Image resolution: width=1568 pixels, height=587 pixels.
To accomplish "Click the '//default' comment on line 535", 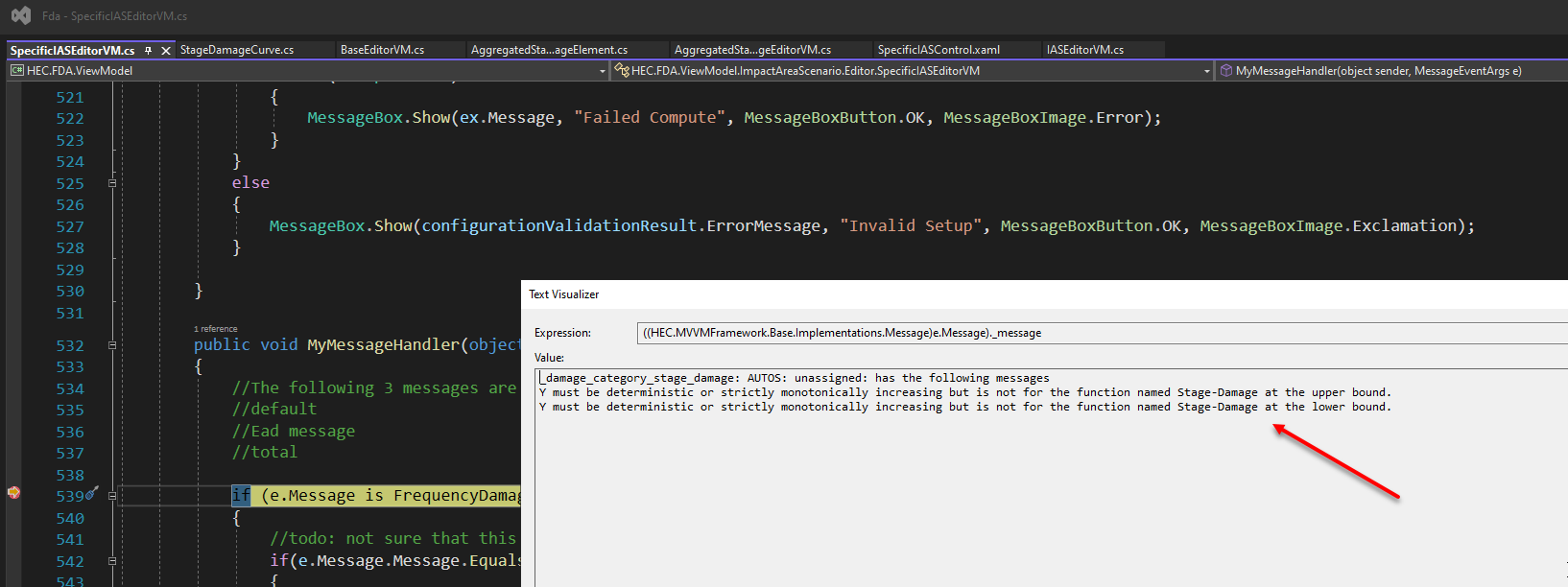I will pyautogui.click(x=273, y=409).
